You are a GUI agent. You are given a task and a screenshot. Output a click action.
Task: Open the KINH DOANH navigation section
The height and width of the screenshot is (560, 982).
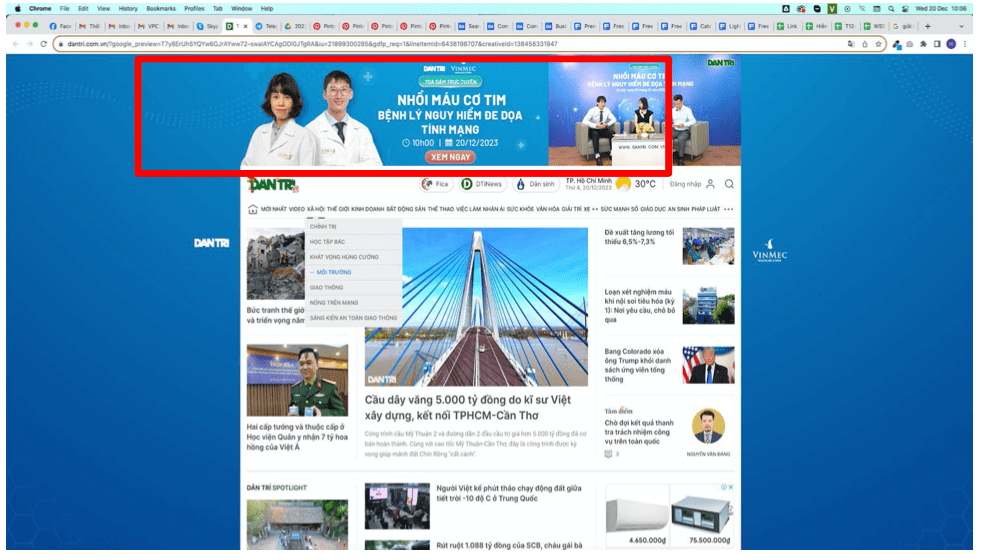(368, 209)
